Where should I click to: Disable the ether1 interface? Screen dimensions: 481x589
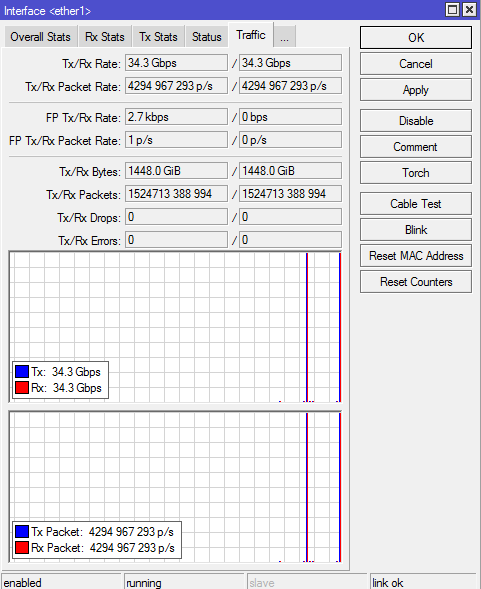pyautogui.click(x=416, y=121)
